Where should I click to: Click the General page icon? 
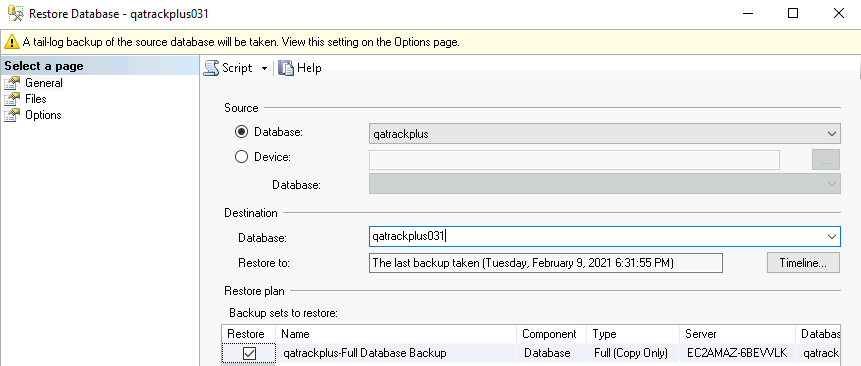tap(12, 83)
